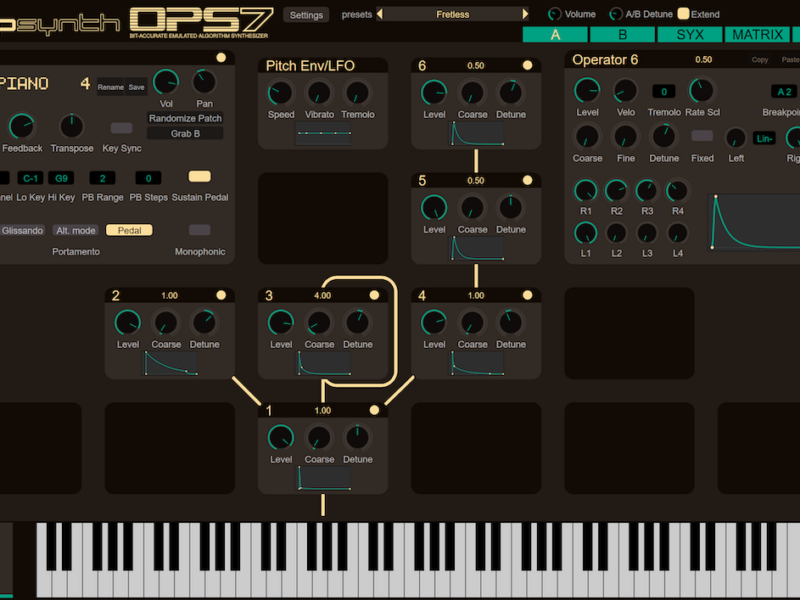Toggle the Sustain Pedal switch
This screenshot has width=800, height=600.
tap(199, 177)
